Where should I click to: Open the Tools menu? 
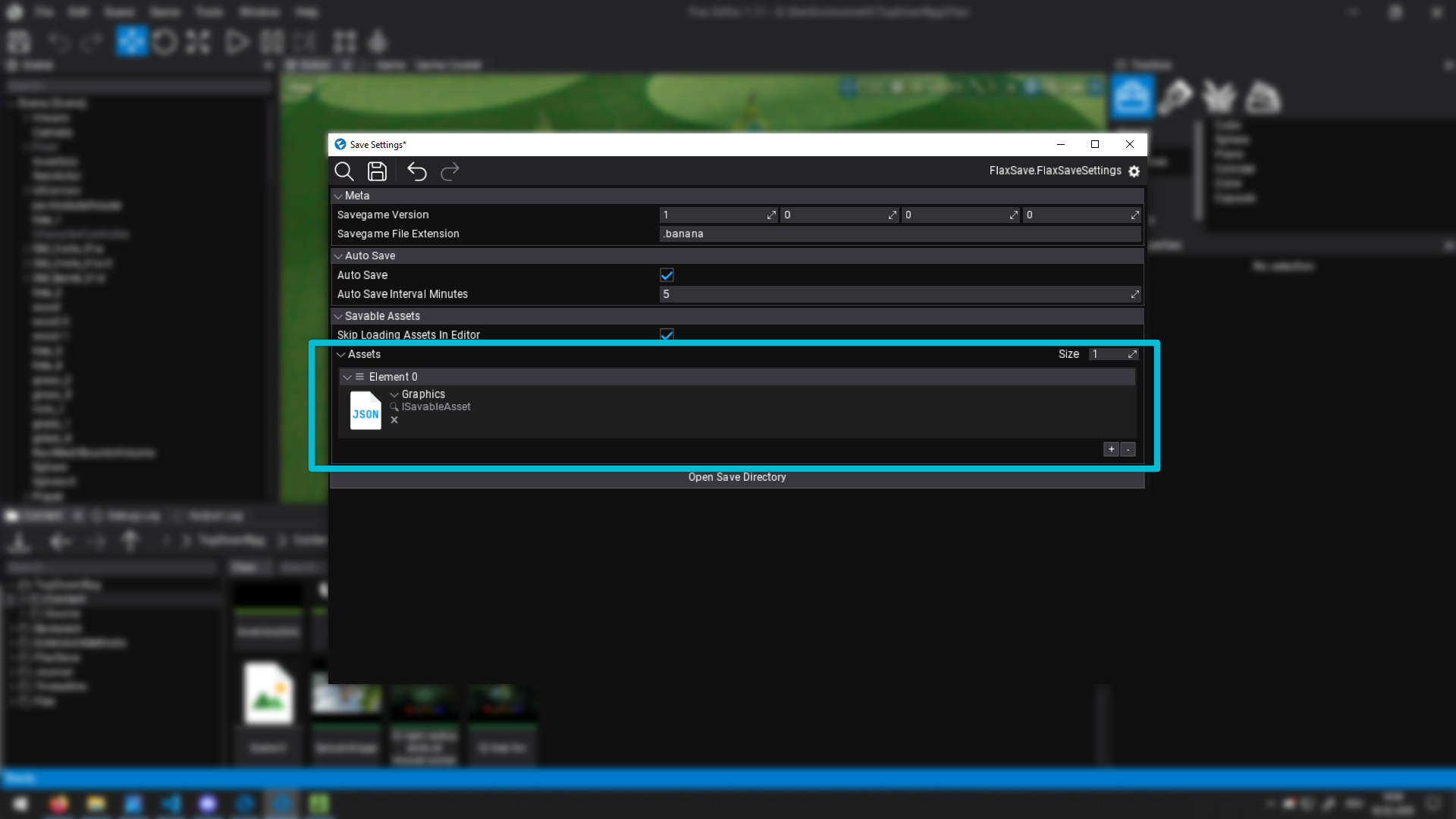pos(209,12)
